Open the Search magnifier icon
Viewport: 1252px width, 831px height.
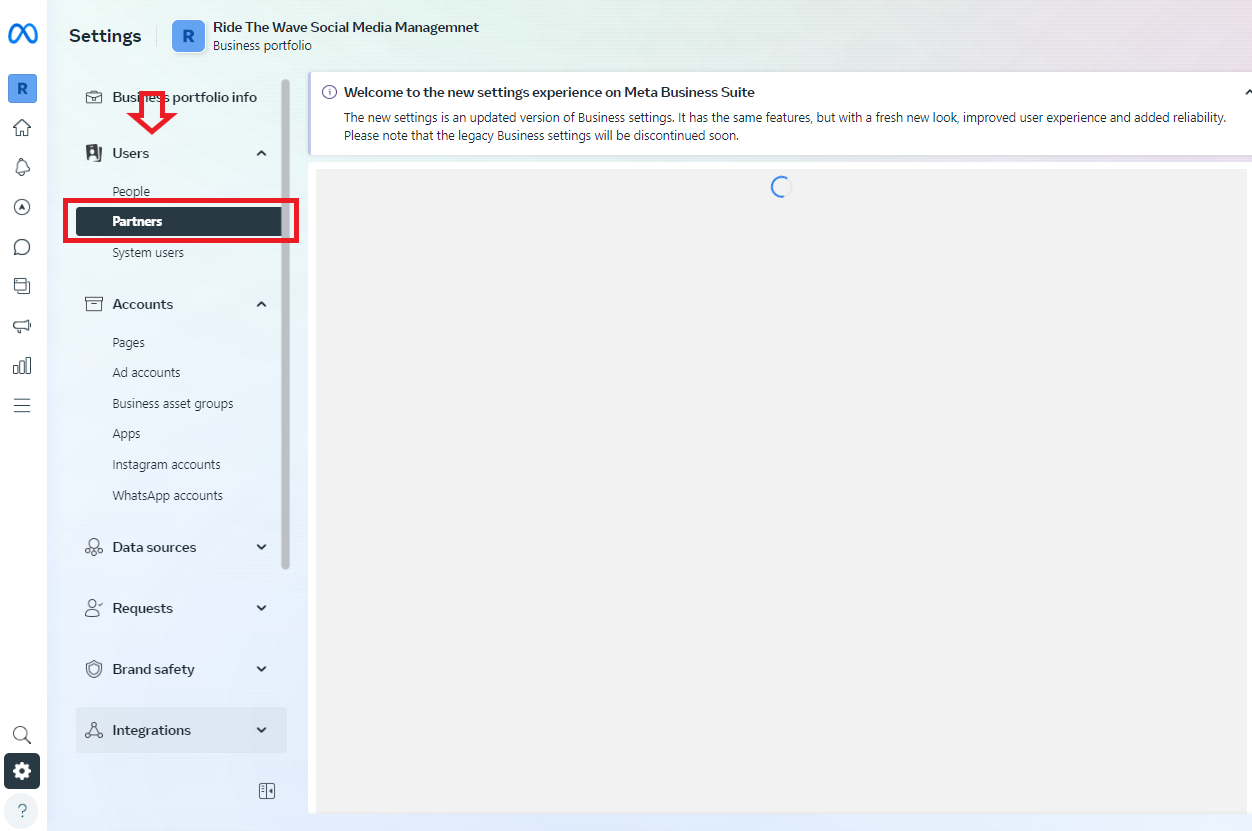coord(22,733)
